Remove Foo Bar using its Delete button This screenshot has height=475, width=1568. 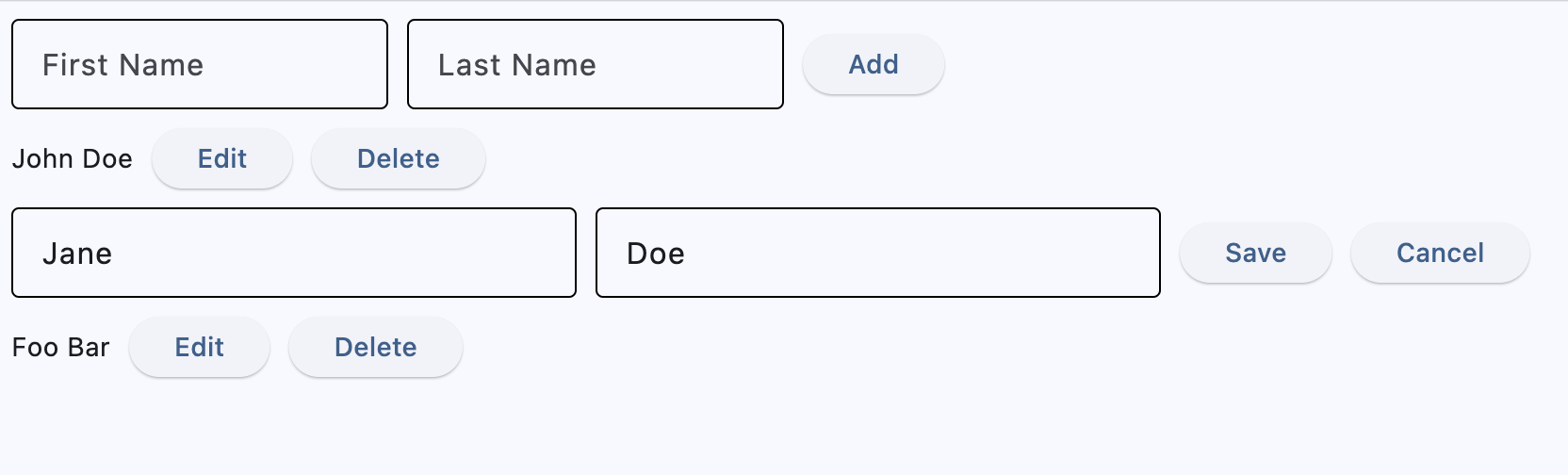click(375, 347)
